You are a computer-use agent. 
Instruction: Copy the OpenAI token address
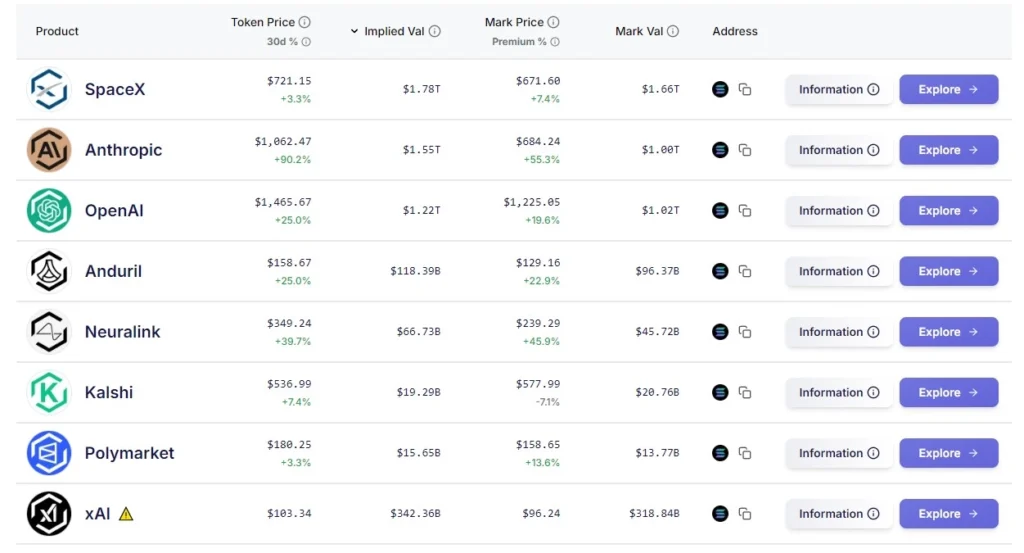(745, 211)
